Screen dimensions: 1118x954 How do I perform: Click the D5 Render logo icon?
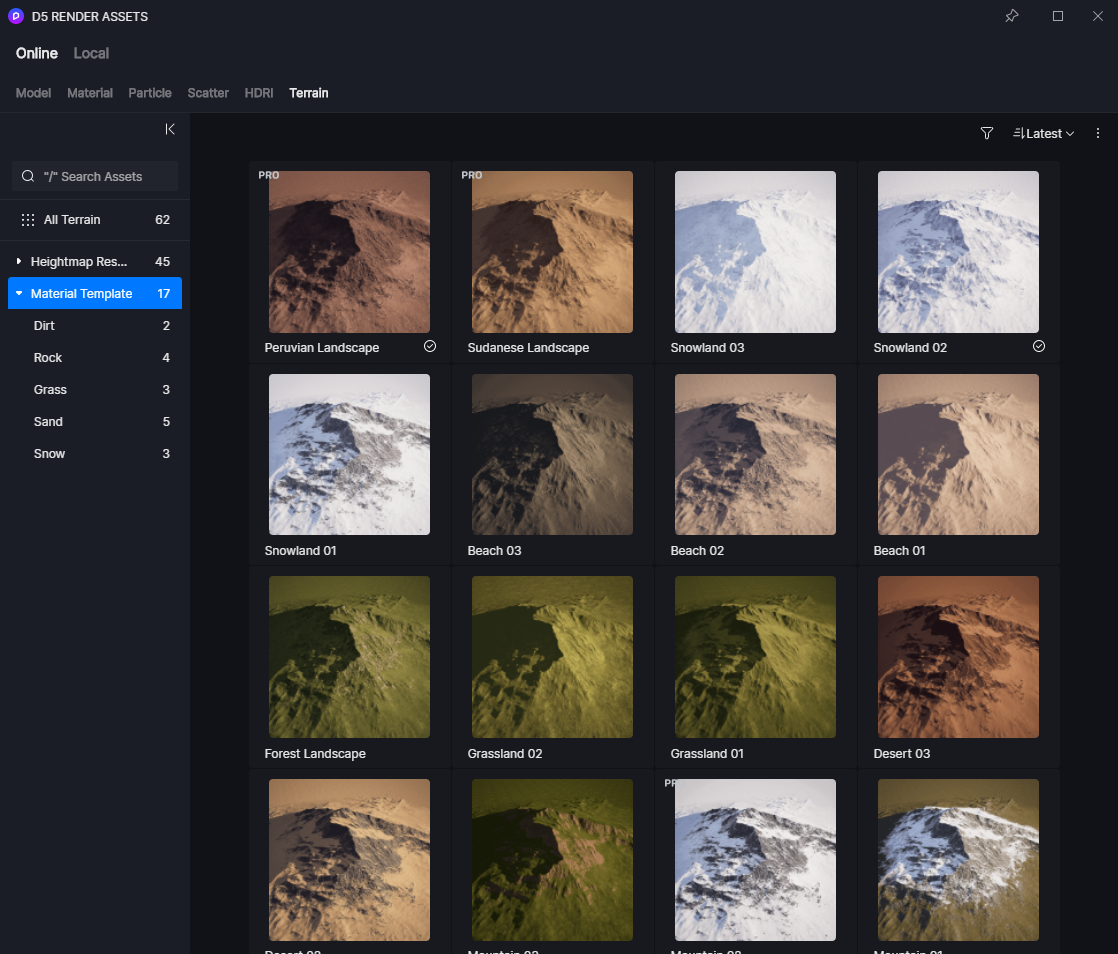pyautogui.click(x=15, y=16)
